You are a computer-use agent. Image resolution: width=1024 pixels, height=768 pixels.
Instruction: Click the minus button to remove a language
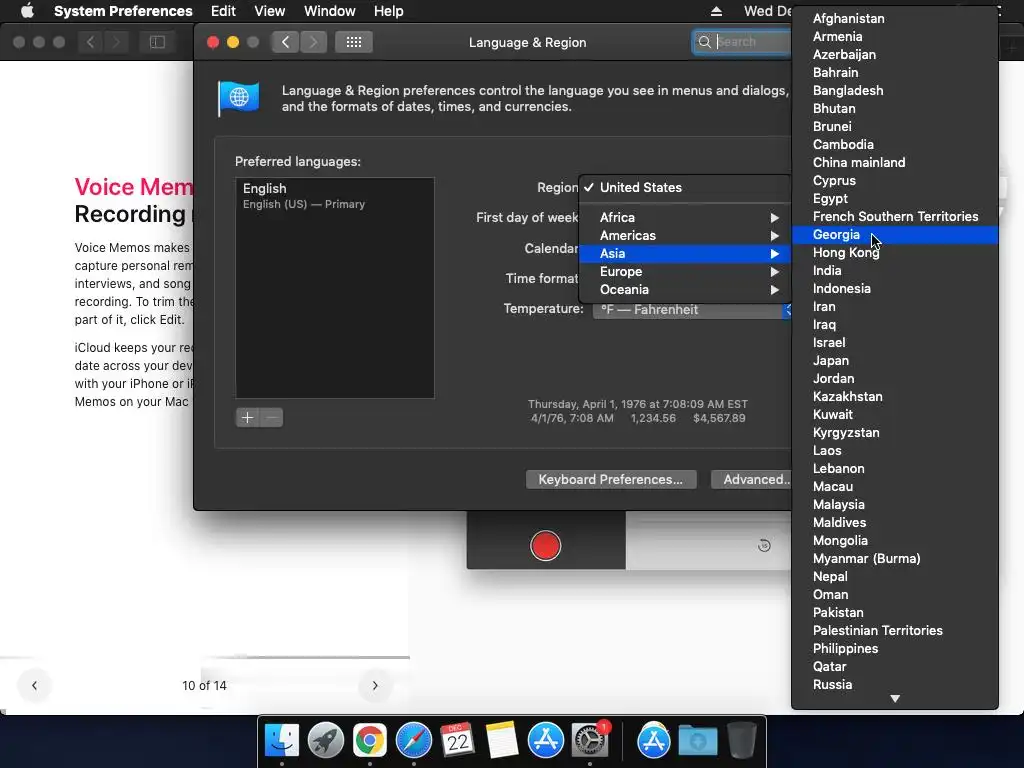[x=272, y=417]
